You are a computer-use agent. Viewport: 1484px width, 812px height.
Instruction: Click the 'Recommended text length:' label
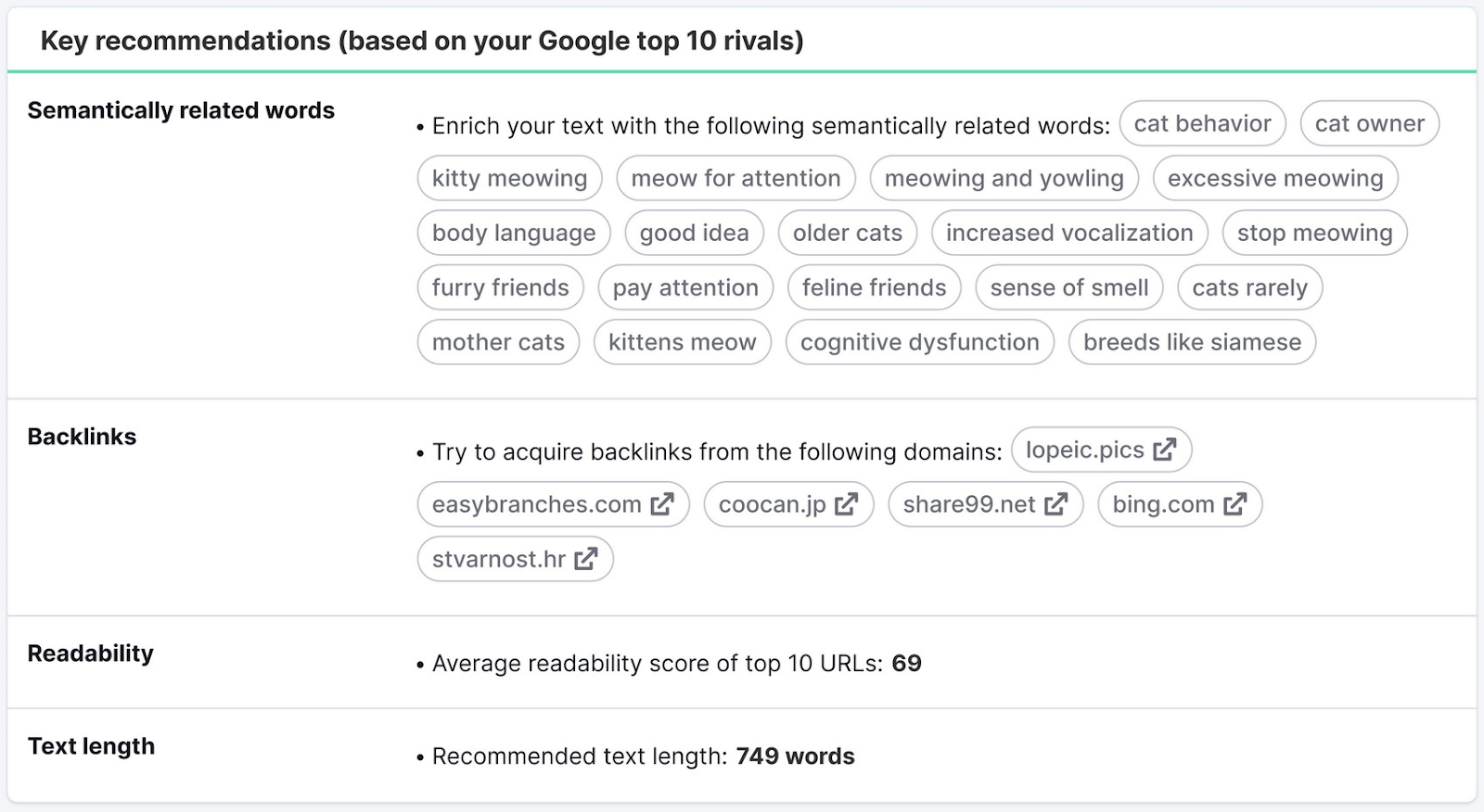pyautogui.click(x=580, y=756)
